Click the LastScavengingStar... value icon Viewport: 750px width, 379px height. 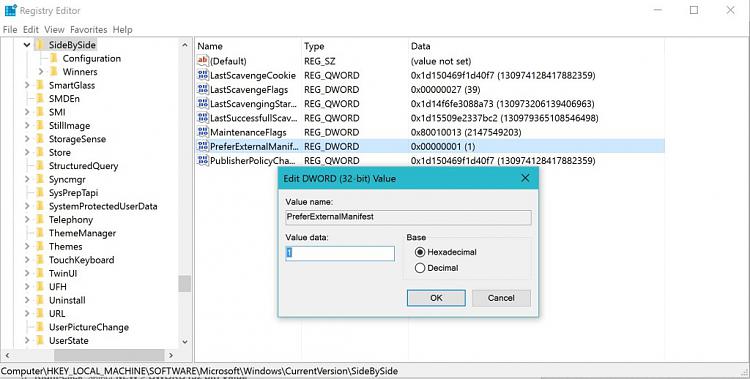pos(203,103)
